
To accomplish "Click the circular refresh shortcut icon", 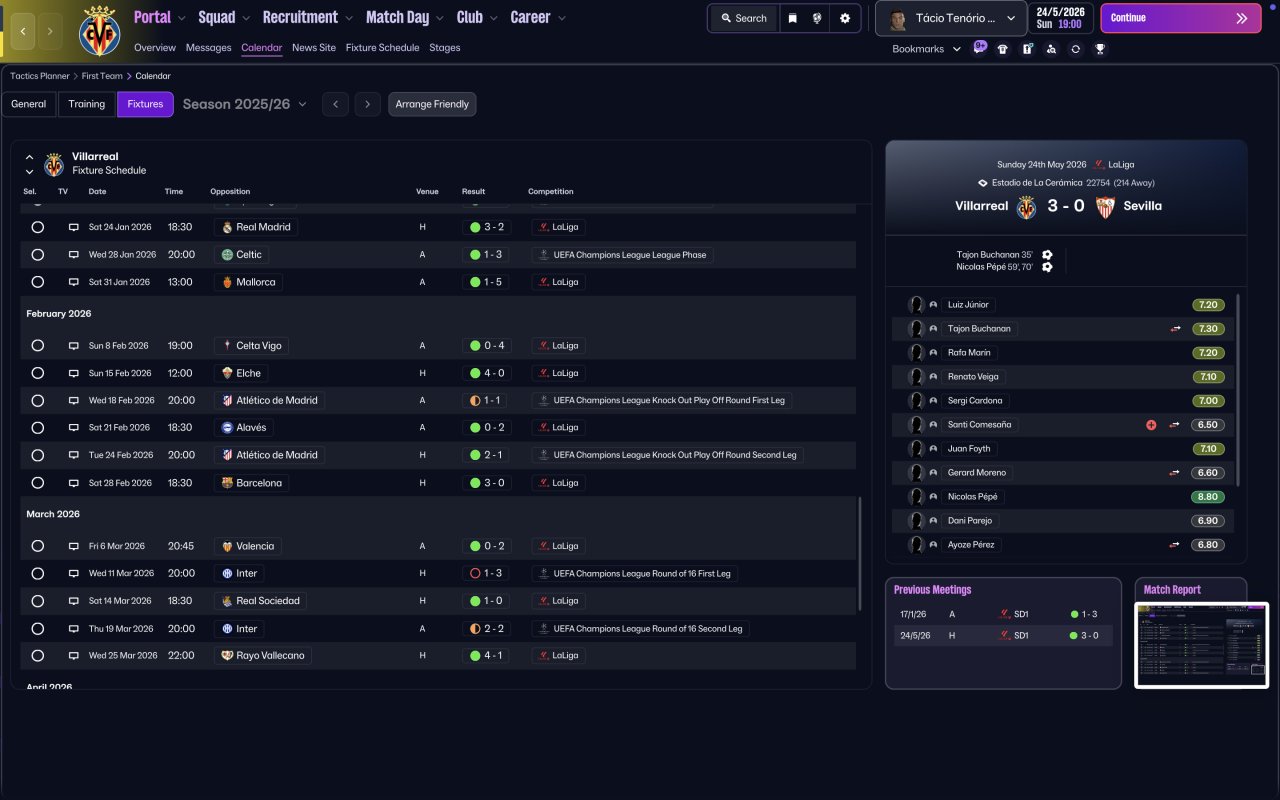I will pos(1075,49).
